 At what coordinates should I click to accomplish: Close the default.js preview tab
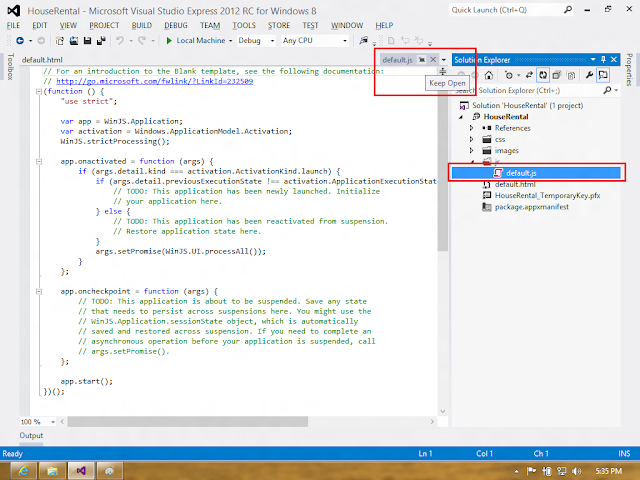pyautogui.click(x=433, y=60)
